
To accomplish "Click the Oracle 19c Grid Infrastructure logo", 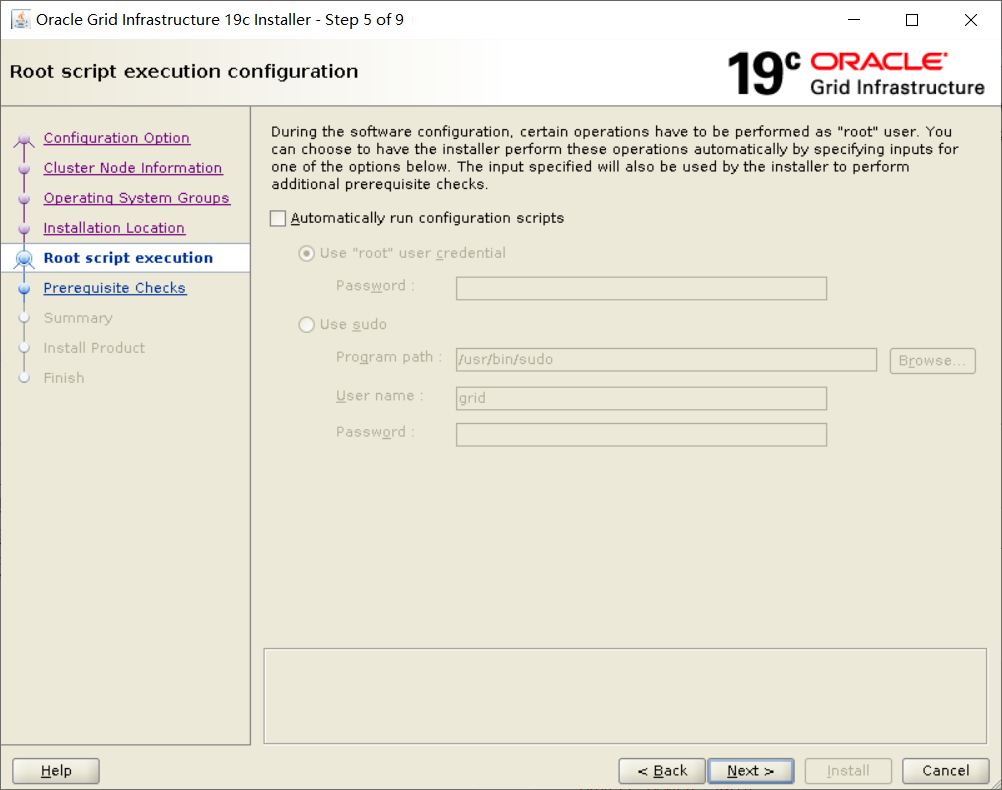I will point(856,73).
